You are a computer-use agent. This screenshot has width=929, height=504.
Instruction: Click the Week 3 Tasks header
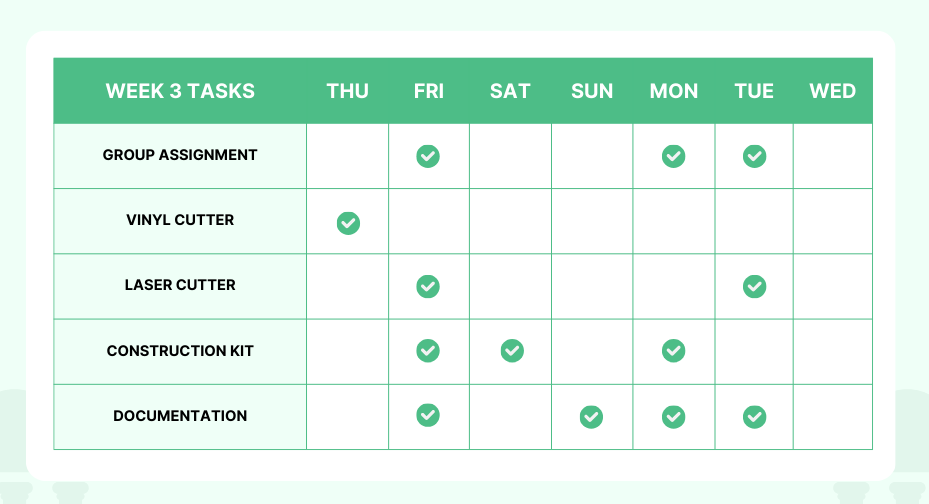180,91
